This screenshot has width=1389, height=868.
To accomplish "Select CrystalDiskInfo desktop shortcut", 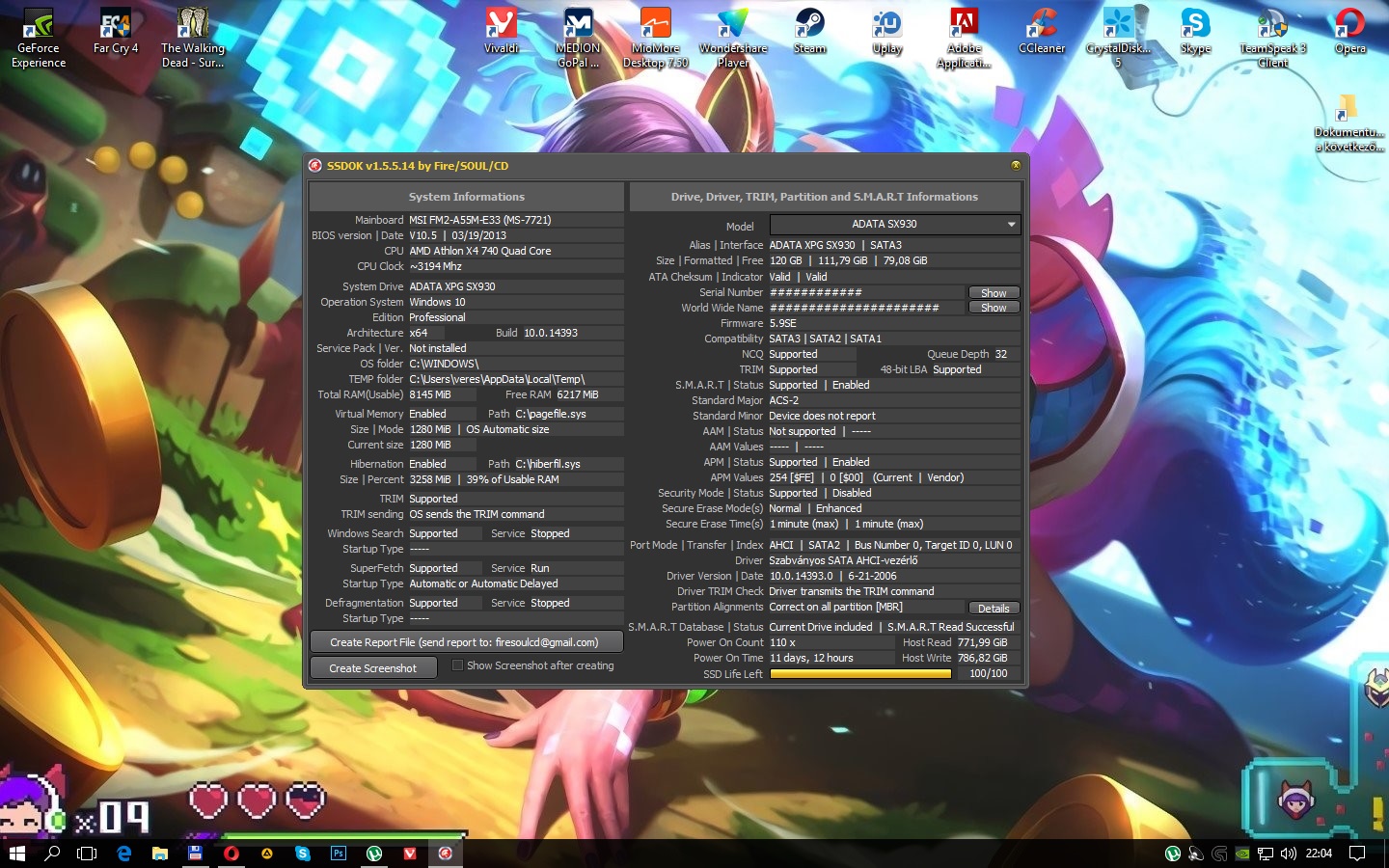I will pos(1119,39).
